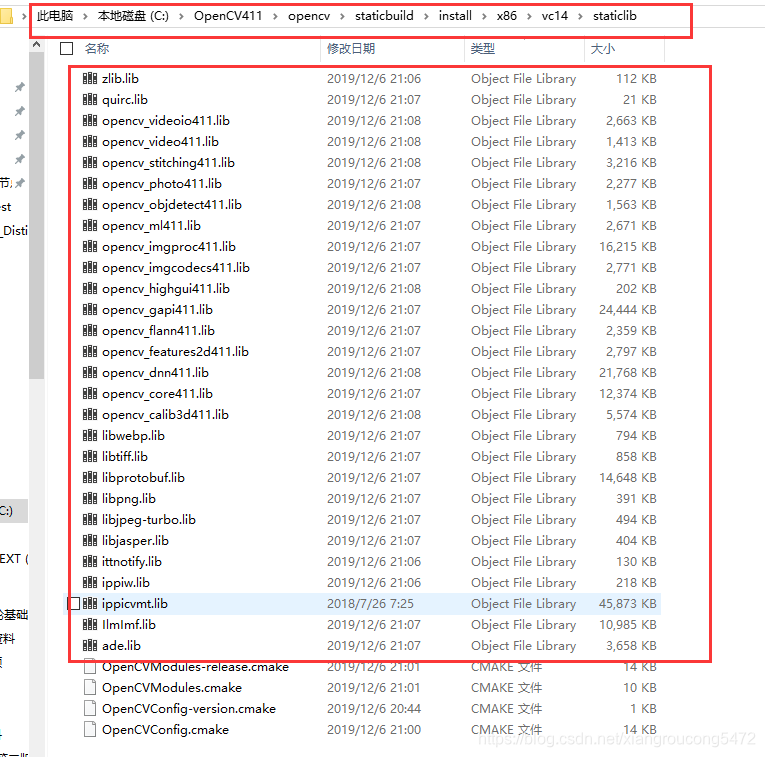This screenshot has height=757, width=765.
Task: Expand the chevron after opencv breadcrumb
Action: tap(342, 16)
